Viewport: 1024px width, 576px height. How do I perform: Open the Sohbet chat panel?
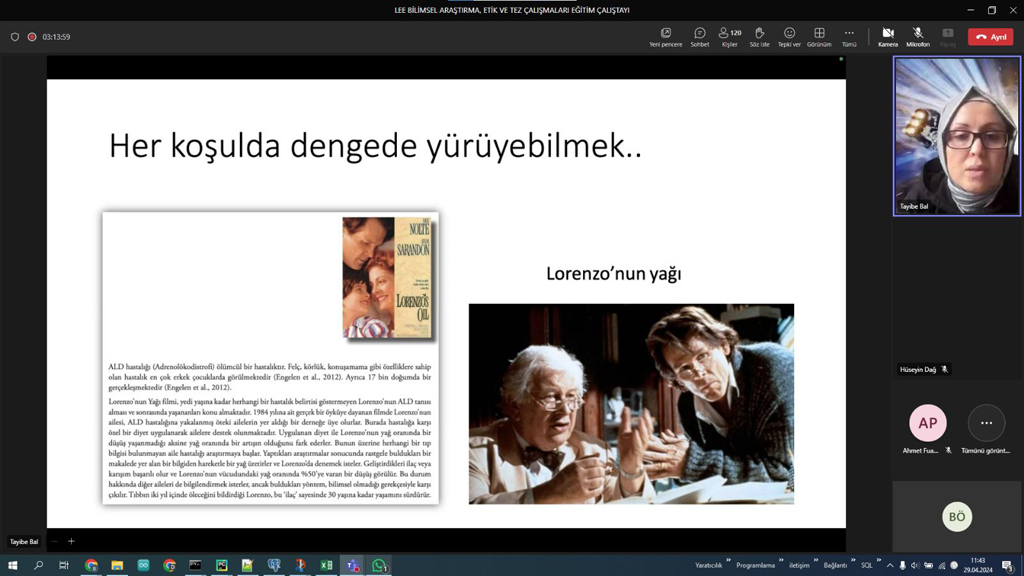[699, 37]
